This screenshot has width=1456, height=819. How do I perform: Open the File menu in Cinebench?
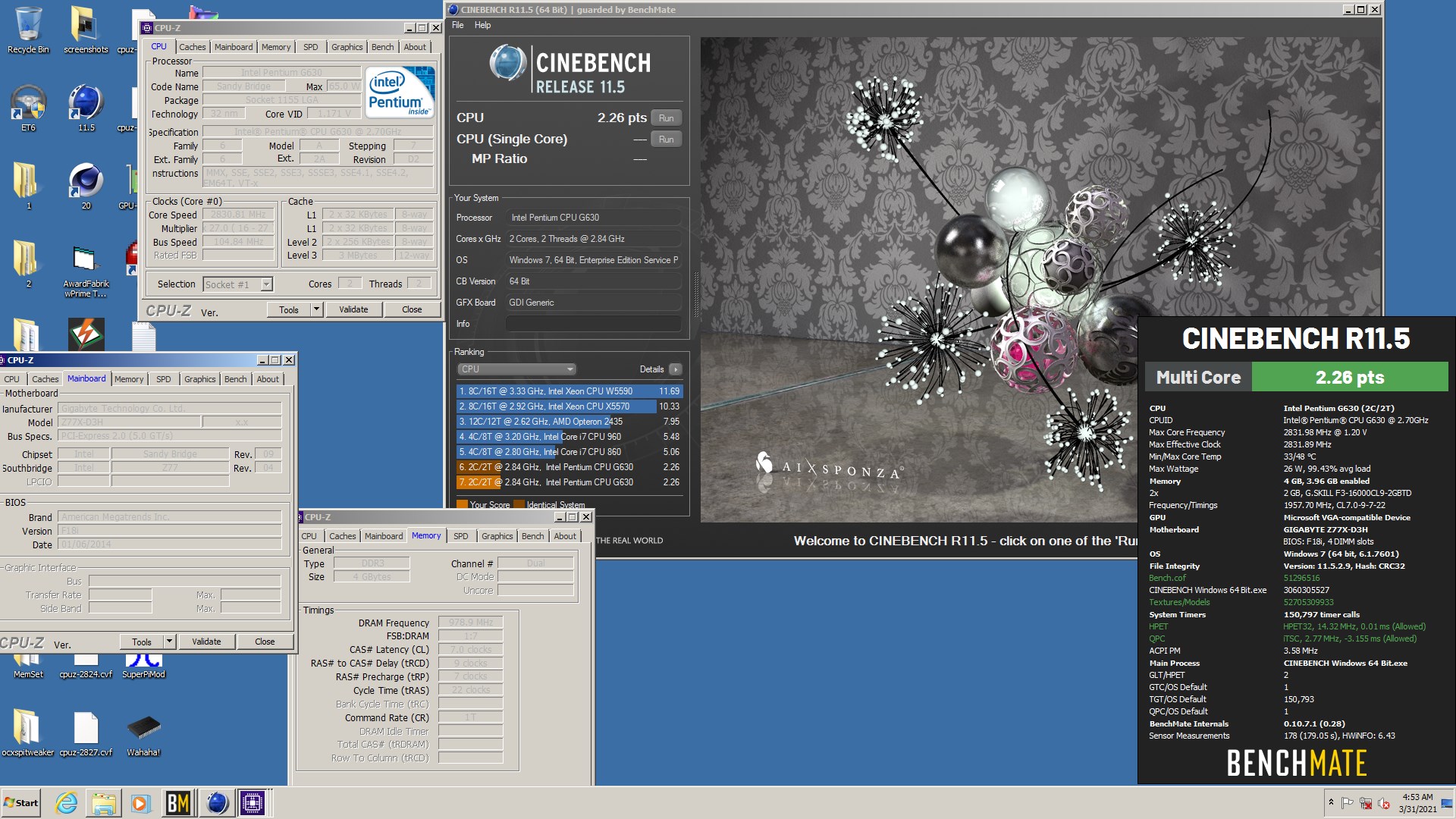457,25
